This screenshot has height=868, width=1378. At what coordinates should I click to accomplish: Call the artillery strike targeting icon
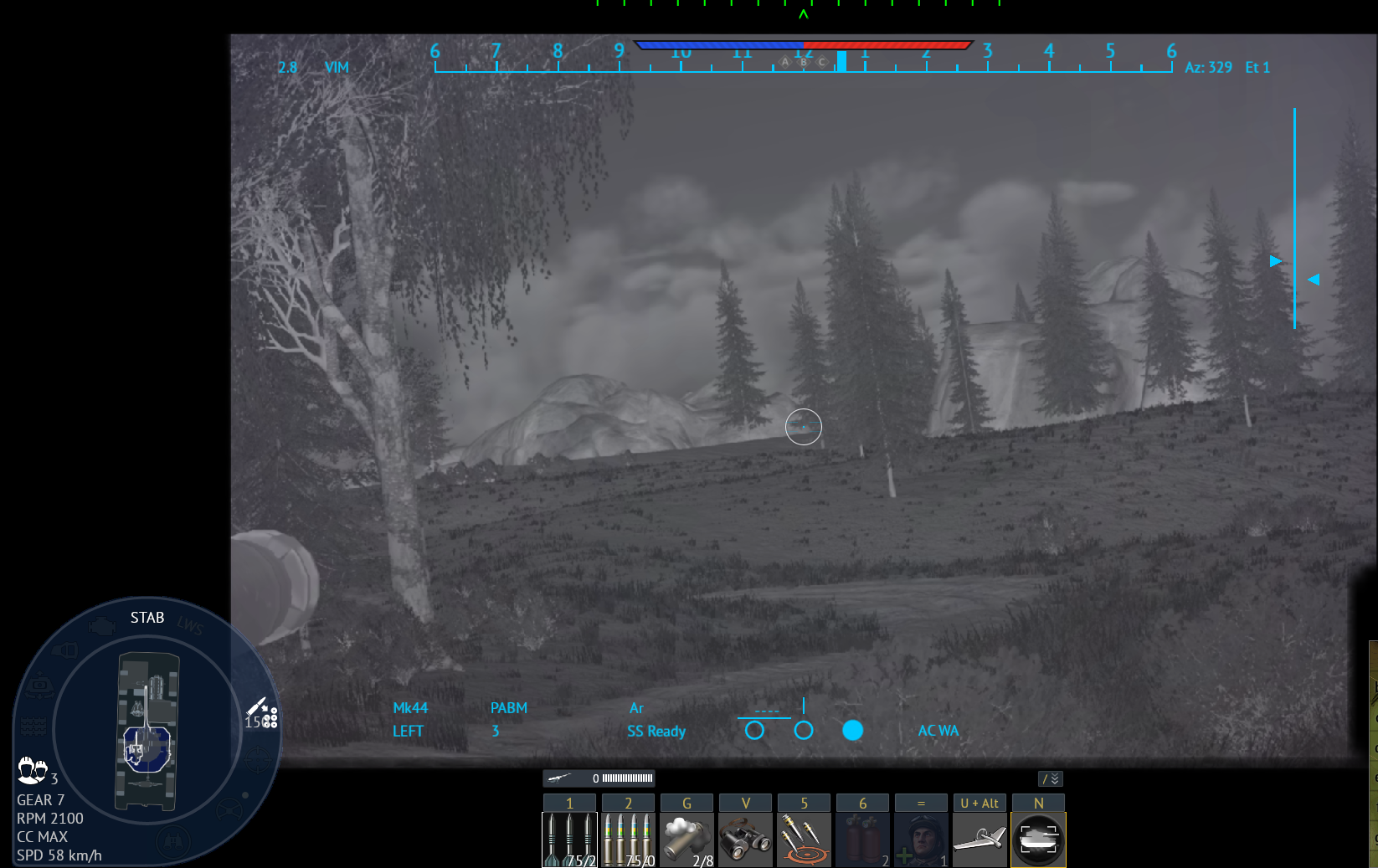coord(804,840)
